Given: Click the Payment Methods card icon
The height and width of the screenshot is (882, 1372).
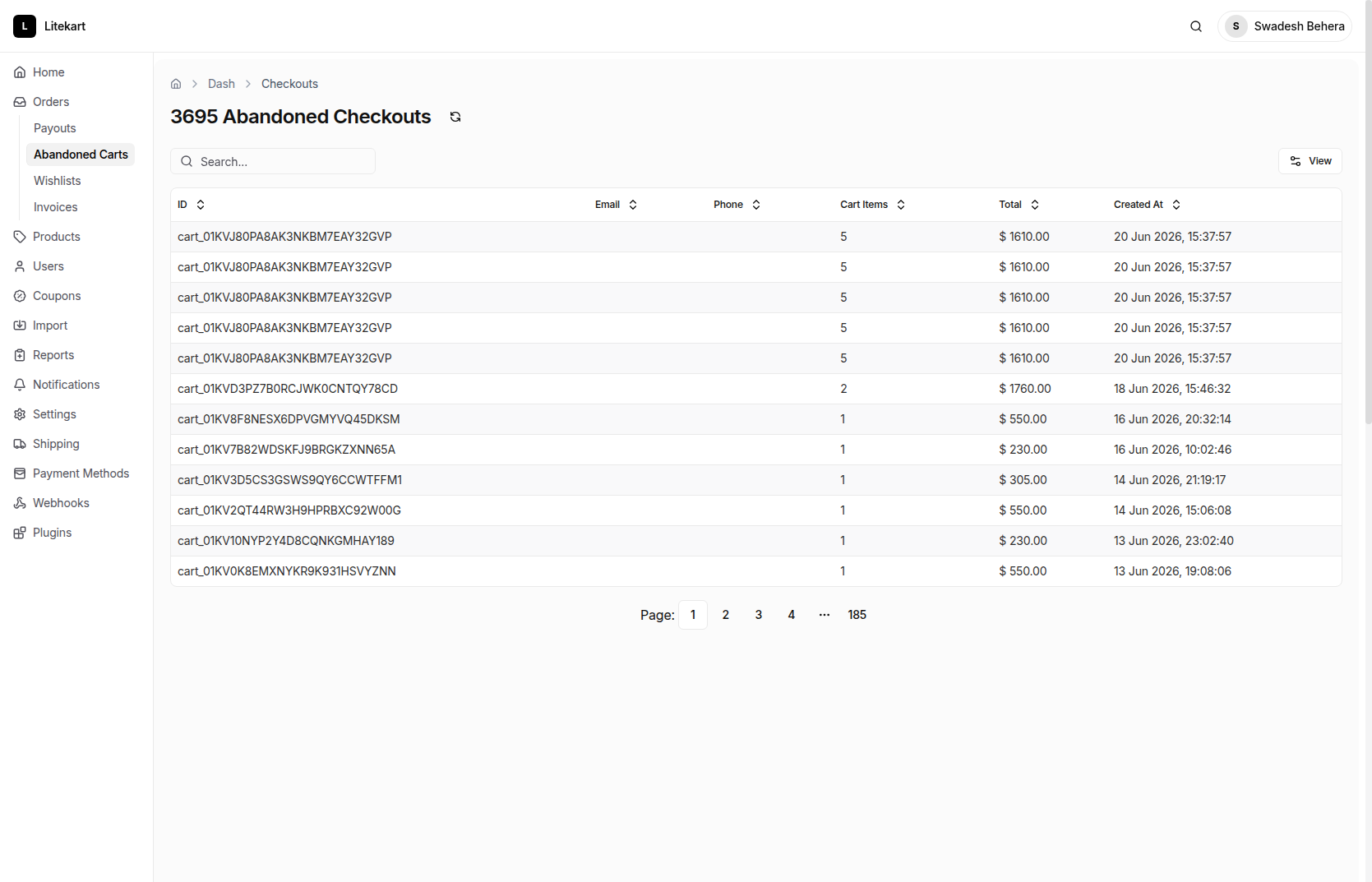Looking at the screenshot, I should tap(20, 473).
